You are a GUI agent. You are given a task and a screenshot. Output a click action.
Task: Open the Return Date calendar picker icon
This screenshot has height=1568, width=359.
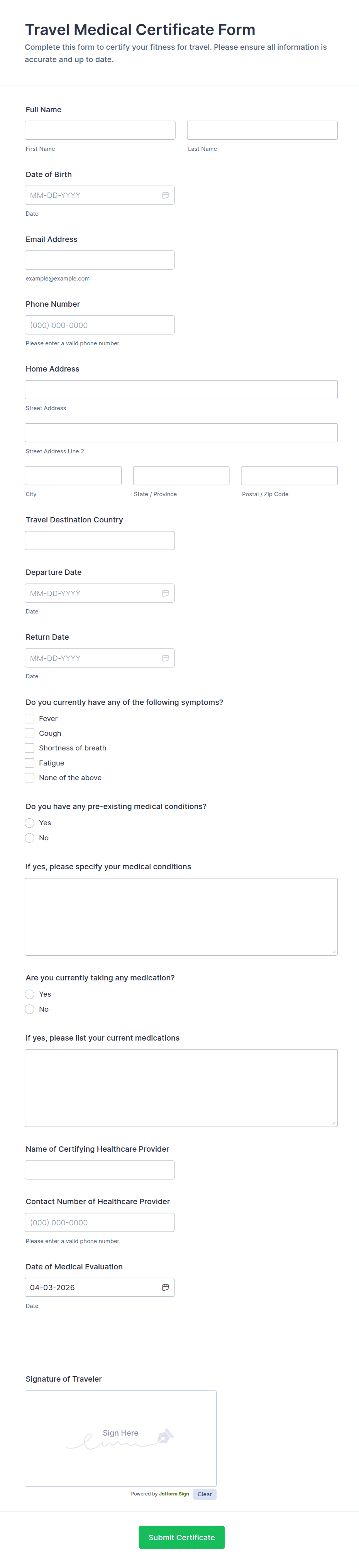pyautogui.click(x=165, y=658)
